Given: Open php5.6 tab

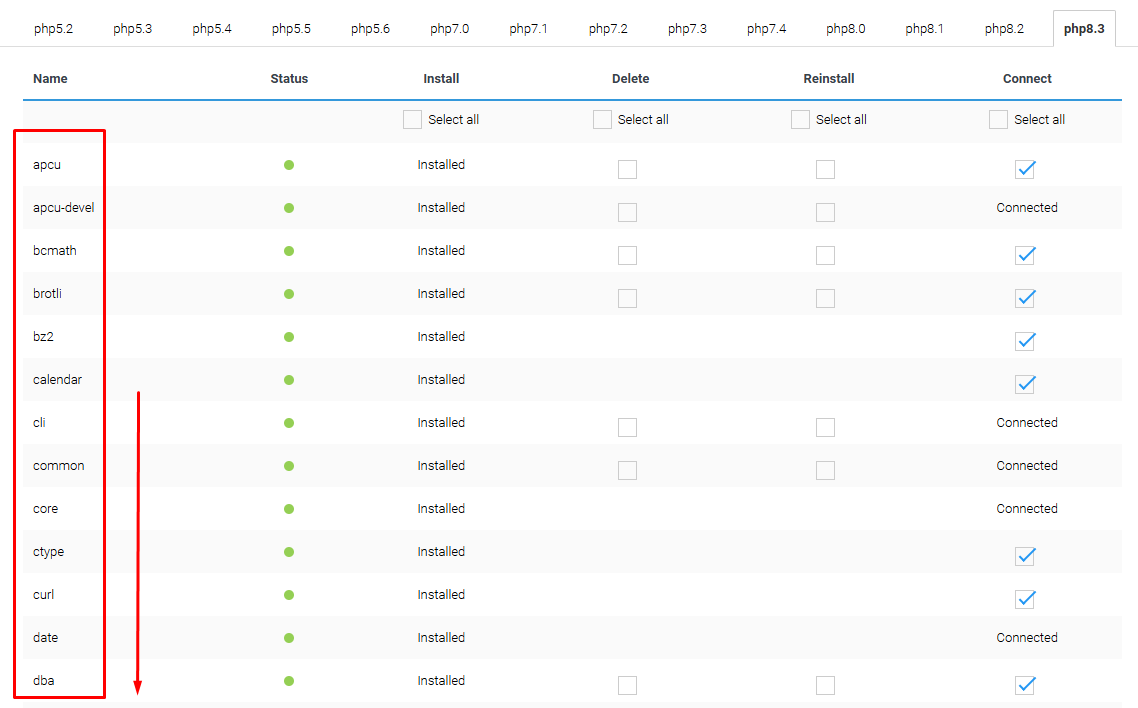Looking at the screenshot, I should [x=370, y=28].
